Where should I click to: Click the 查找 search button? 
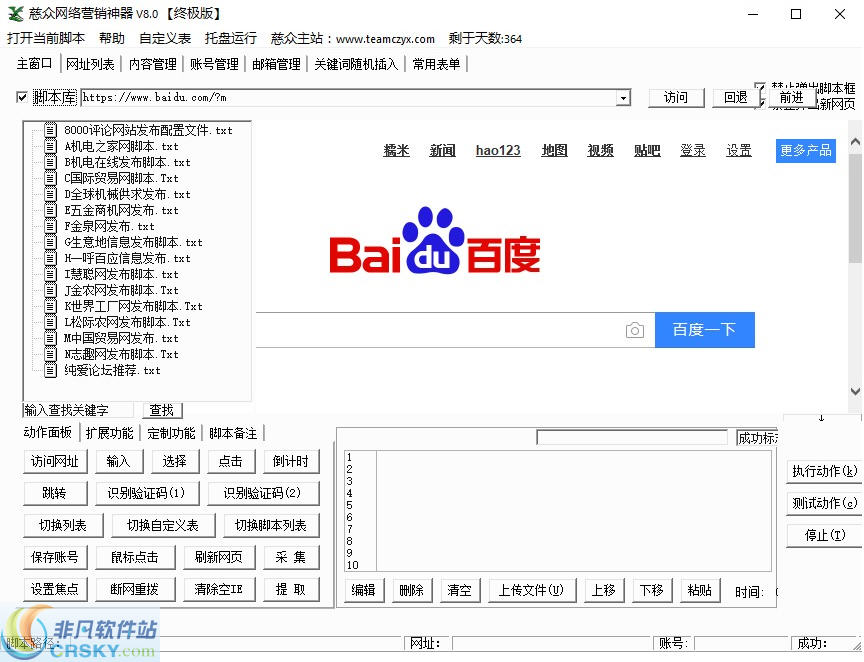tap(161, 410)
